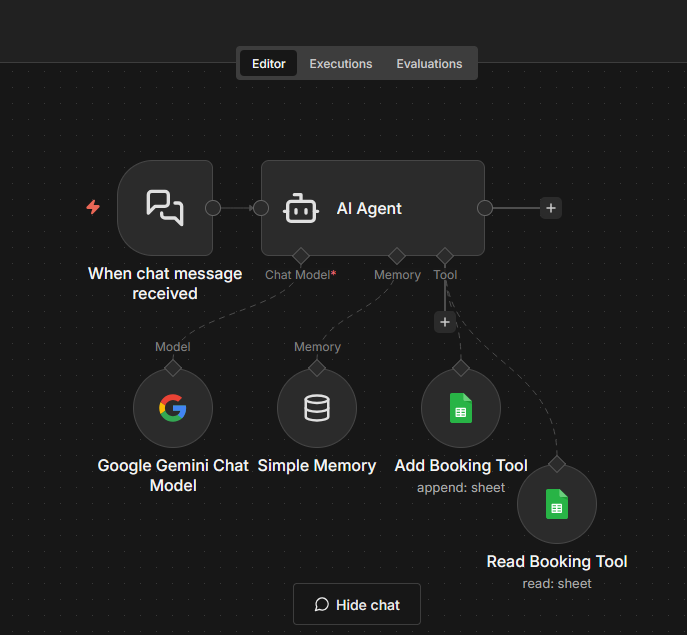The height and width of the screenshot is (635, 687).
Task: Click 'Memory' label under AI Agent node
Action: [x=397, y=275]
